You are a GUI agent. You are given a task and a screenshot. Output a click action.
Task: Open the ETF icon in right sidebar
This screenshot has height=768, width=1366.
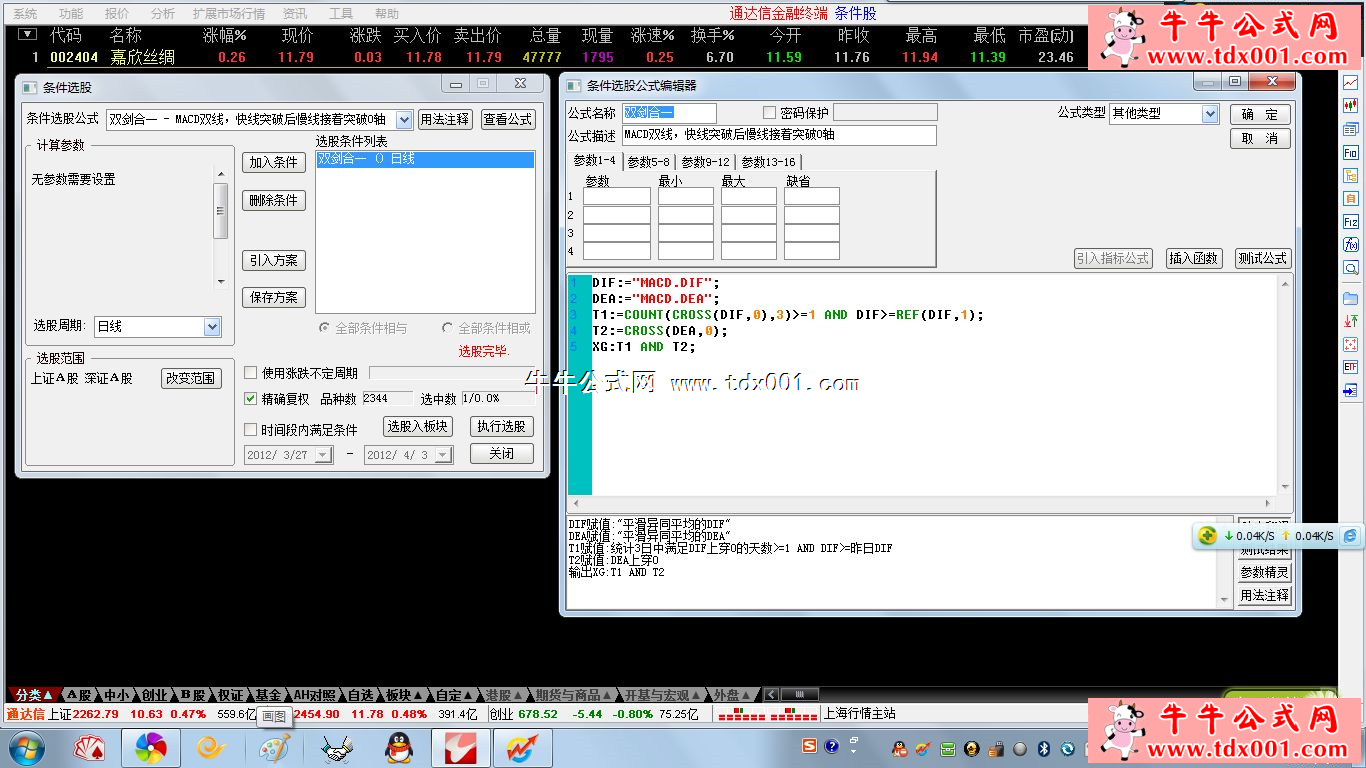click(x=1351, y=367)
